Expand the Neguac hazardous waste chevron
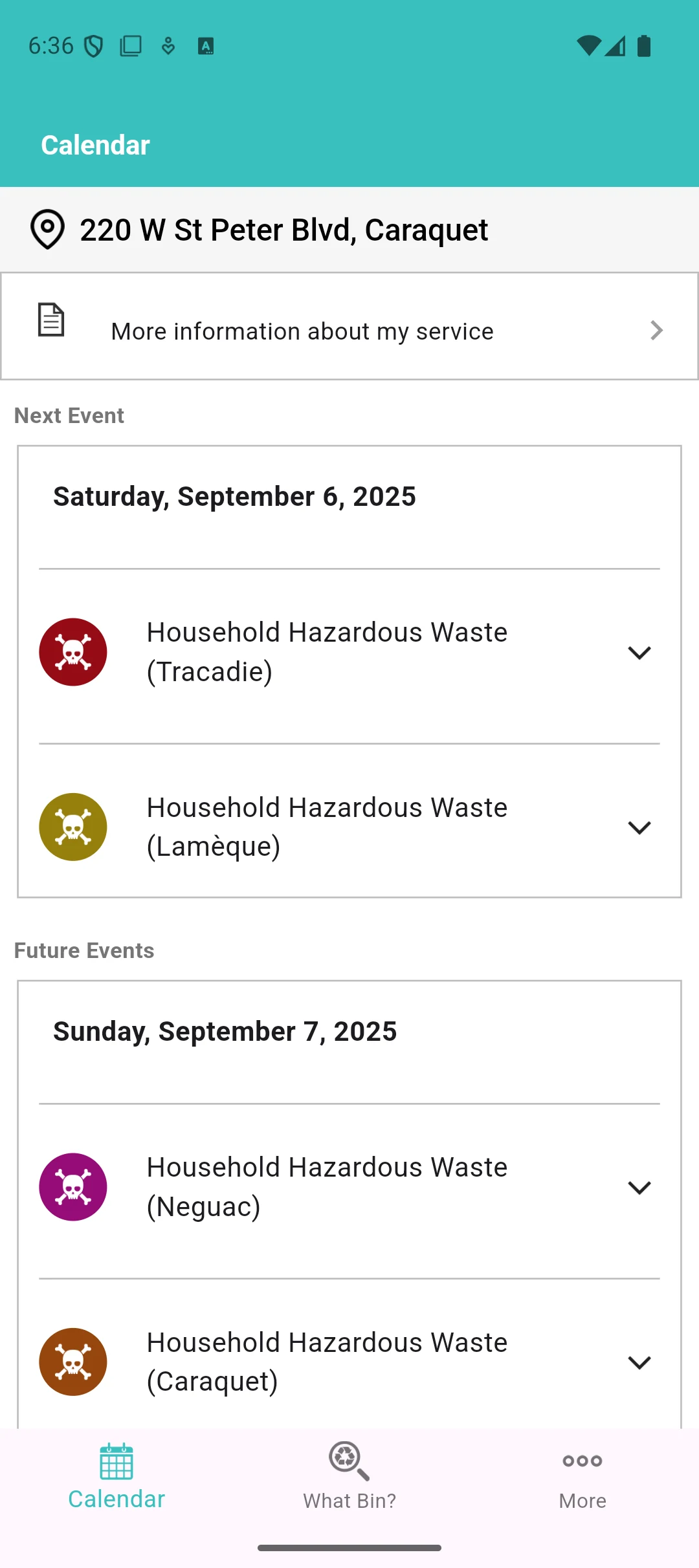Viewport: 699px width, 1568px height. [639, 1188]
